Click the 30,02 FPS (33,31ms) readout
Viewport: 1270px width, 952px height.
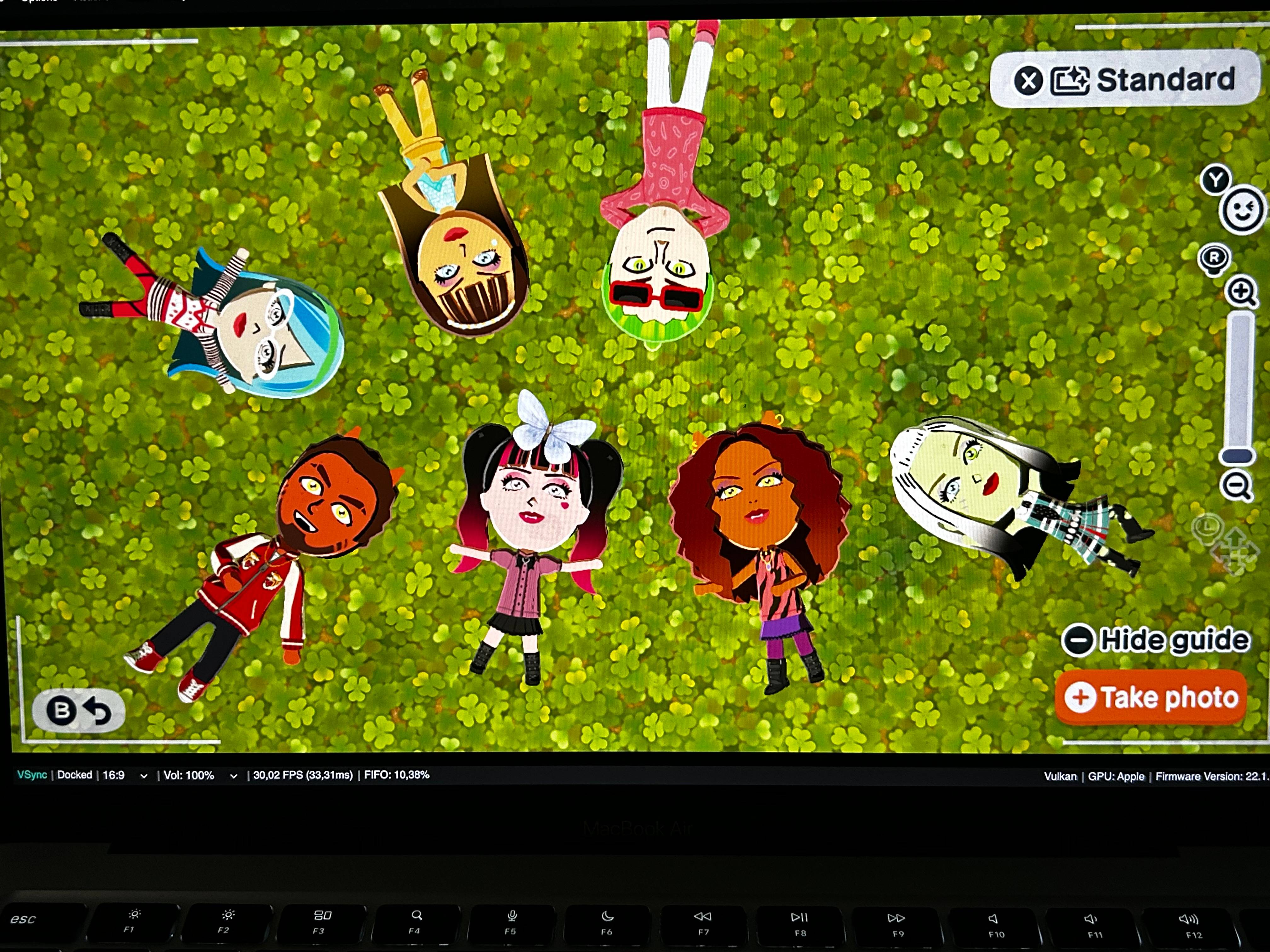pos(303,775)
